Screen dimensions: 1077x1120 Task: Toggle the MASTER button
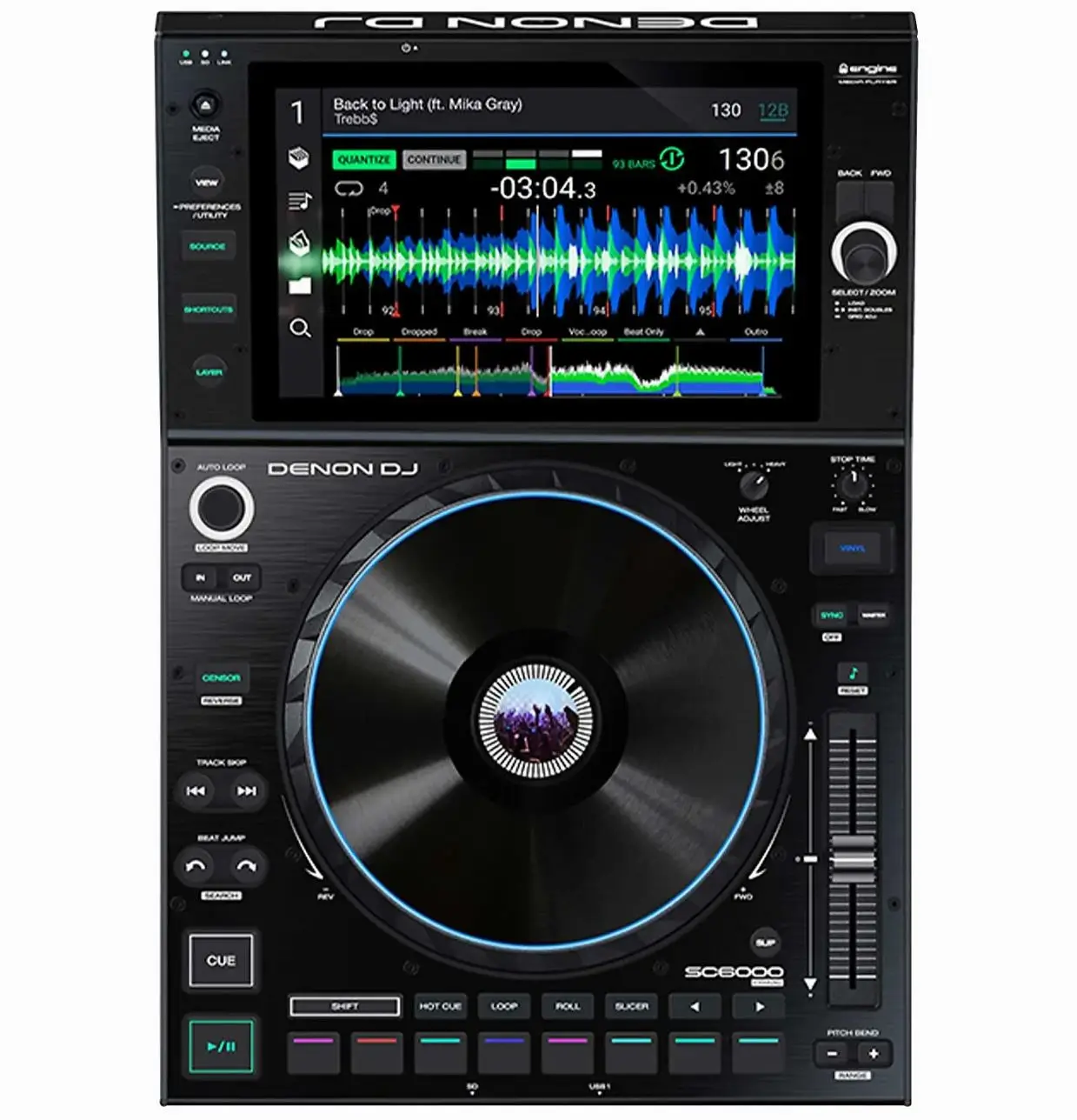874,616
